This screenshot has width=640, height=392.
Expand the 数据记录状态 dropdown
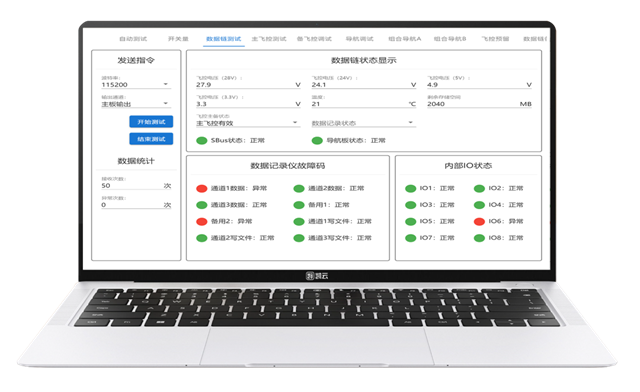click(x=363, y=123)
